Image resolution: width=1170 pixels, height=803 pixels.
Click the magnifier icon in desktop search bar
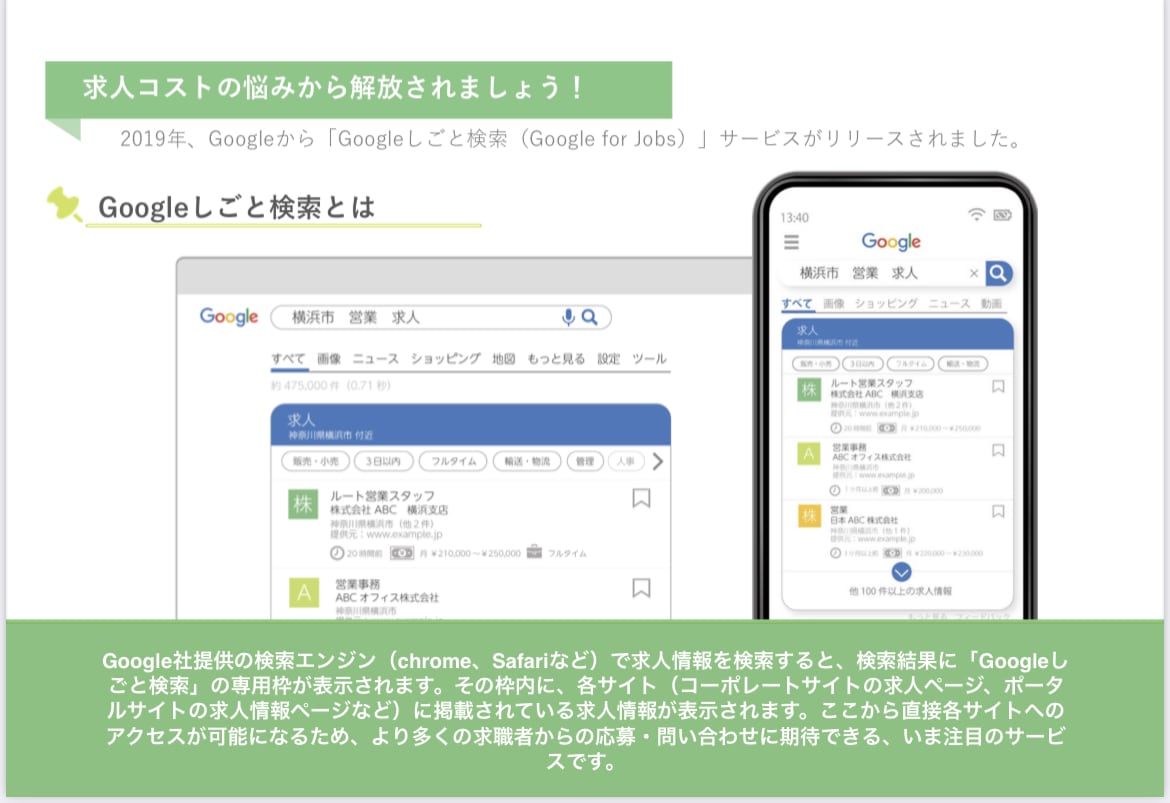pos(589,317)
